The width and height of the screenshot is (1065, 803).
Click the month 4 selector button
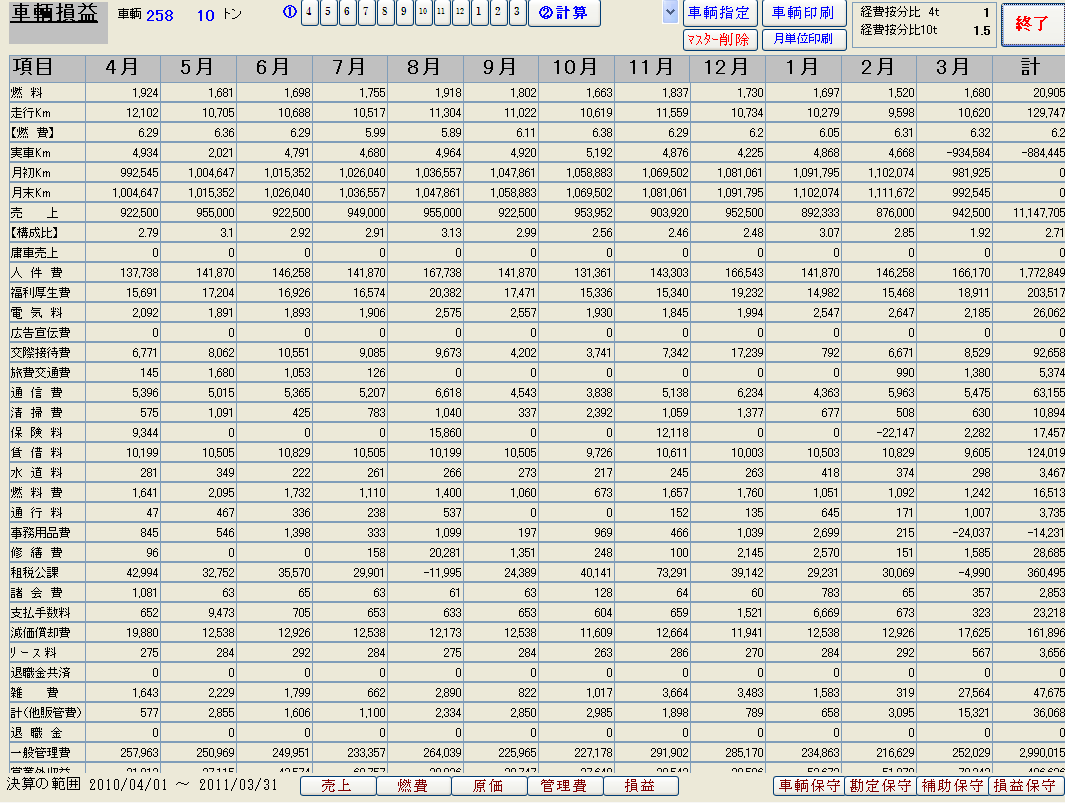tap(310, 13)
